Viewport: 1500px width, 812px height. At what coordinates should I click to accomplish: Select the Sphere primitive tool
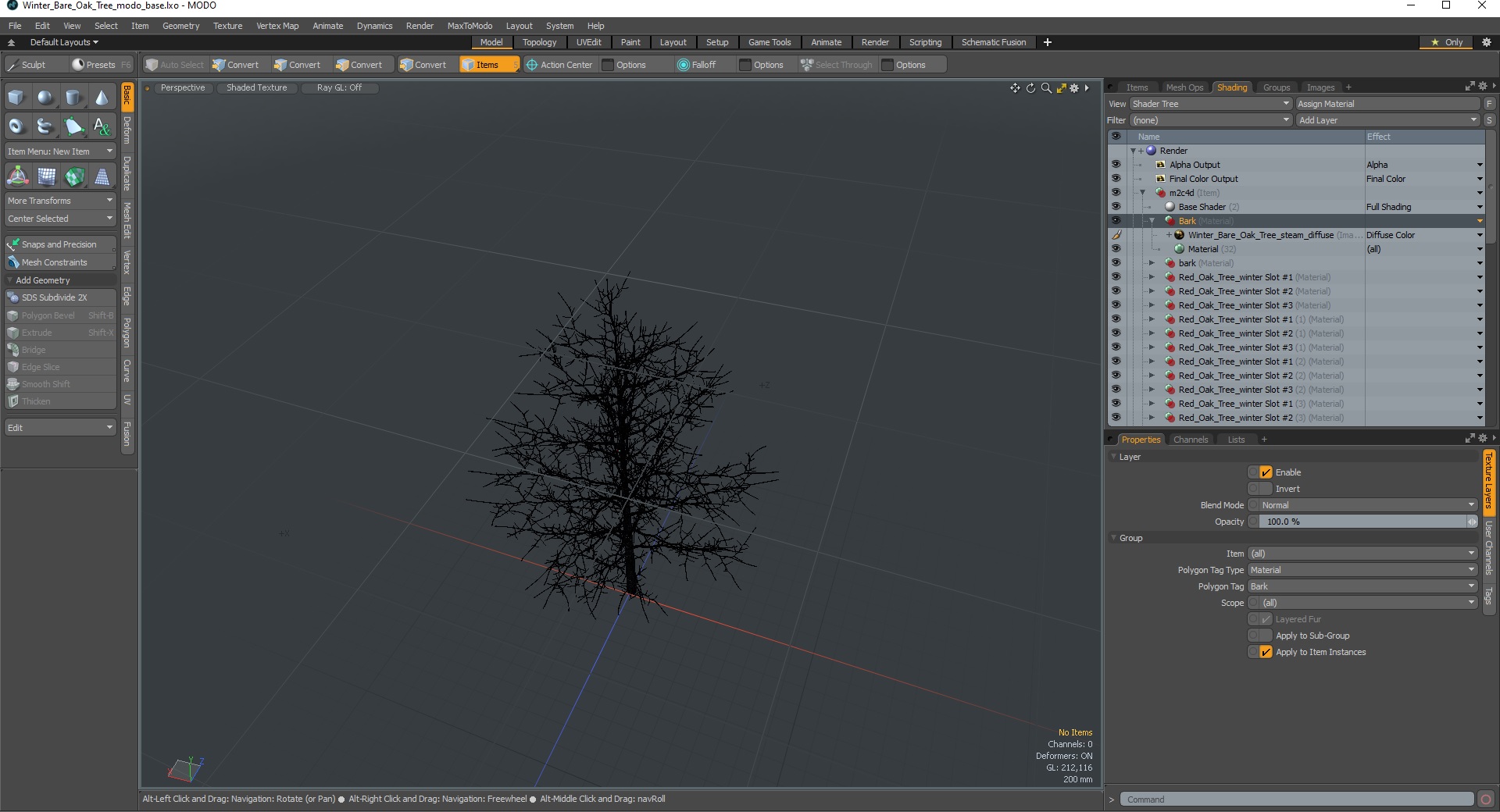(45, 98)
